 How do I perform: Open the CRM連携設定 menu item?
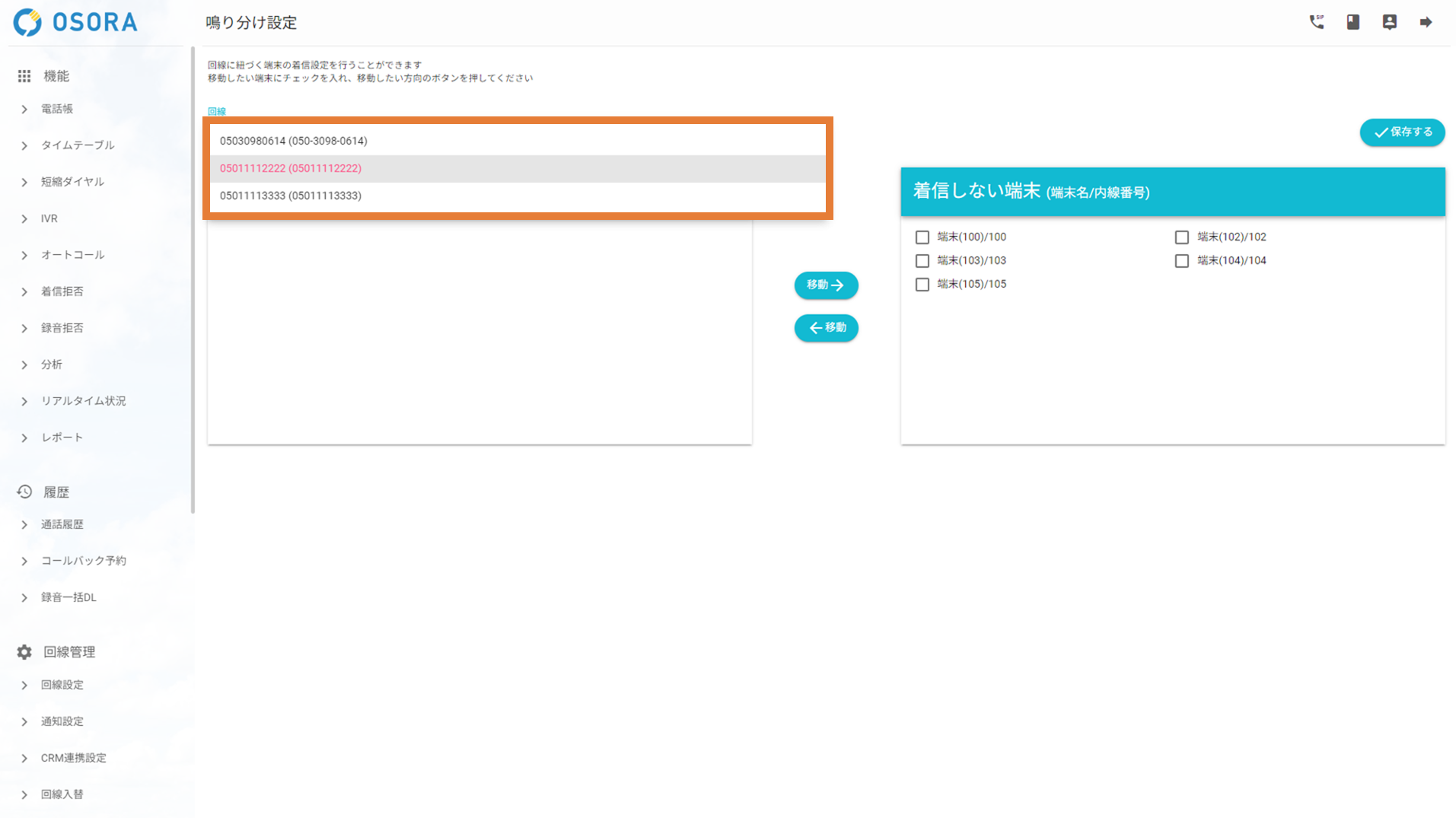coord(73,758)
